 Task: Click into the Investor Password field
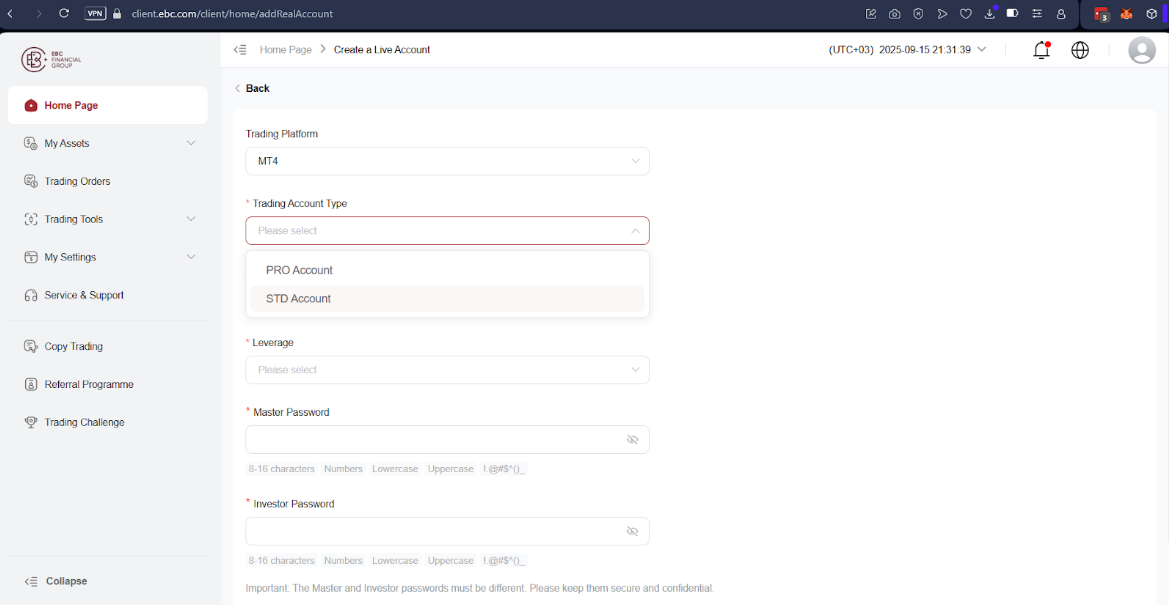pyautogui.click(x=447, y=531)
